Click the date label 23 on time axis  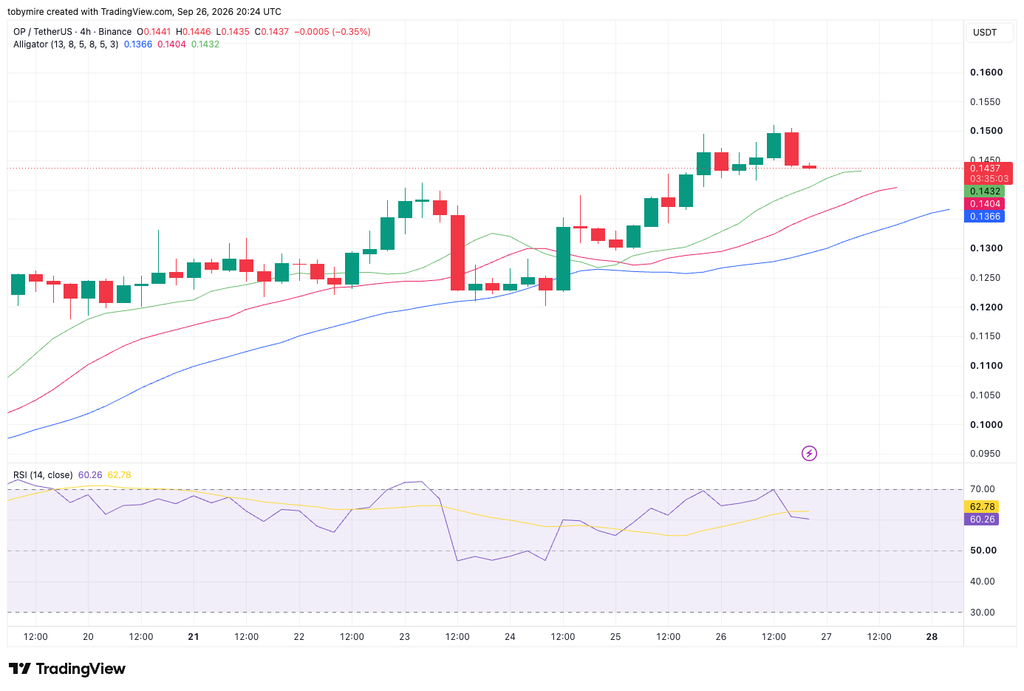click(404, 637)
